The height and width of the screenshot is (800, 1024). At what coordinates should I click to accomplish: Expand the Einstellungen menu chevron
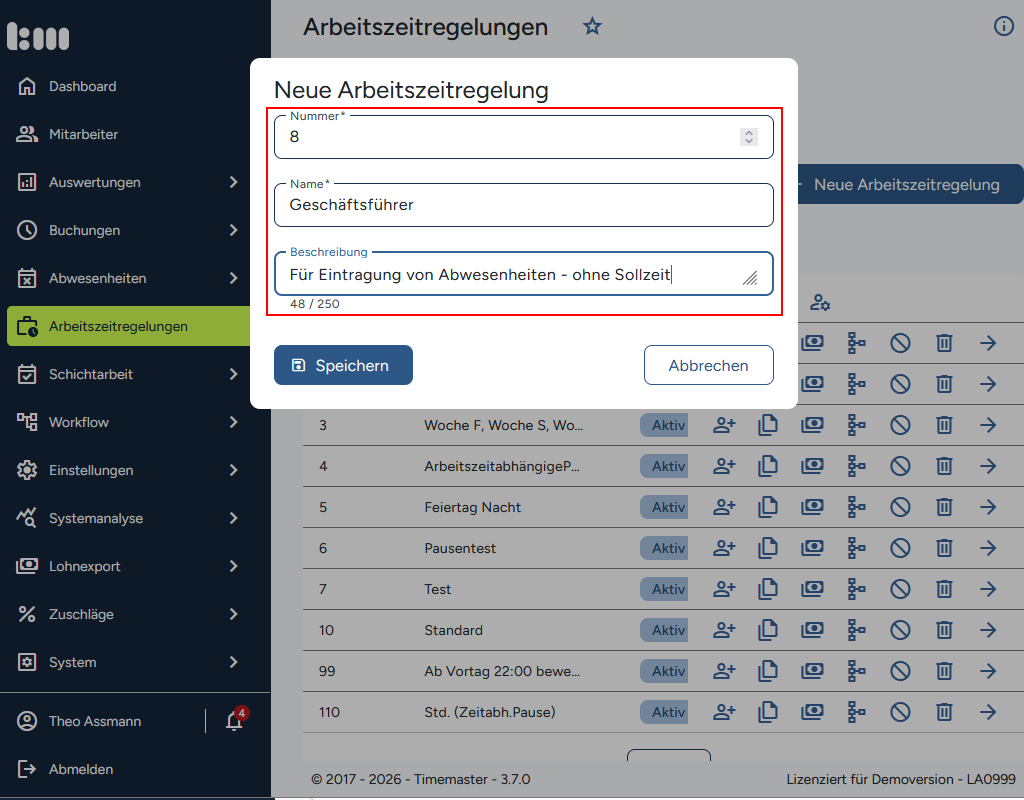coord(234,470)
